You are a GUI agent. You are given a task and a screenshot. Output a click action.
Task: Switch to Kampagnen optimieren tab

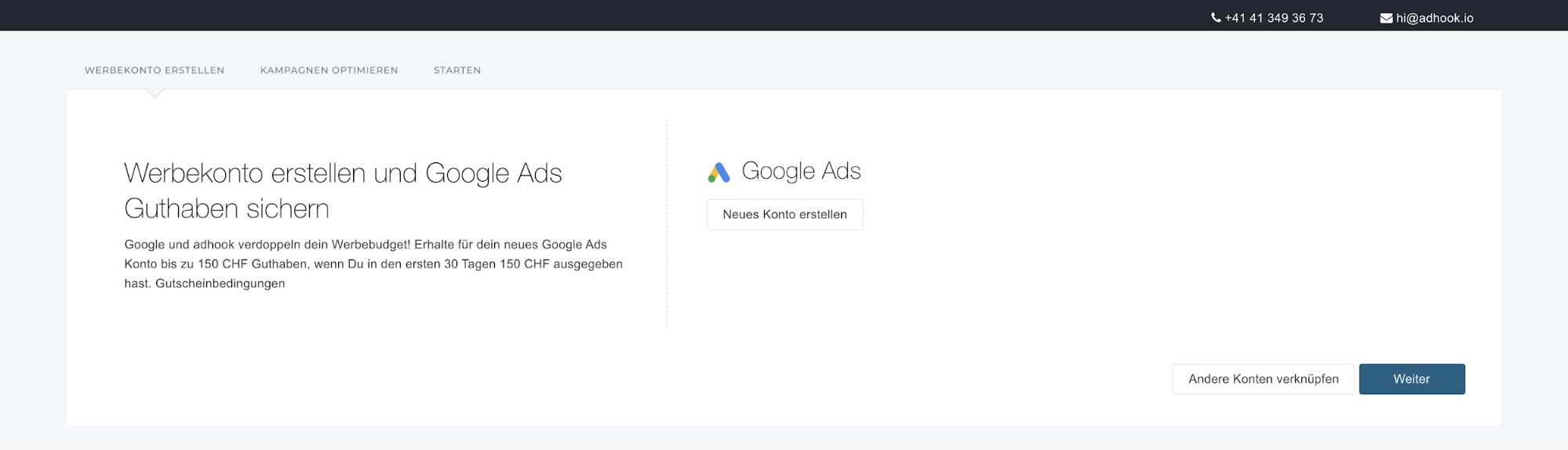[x=329, y=70]
